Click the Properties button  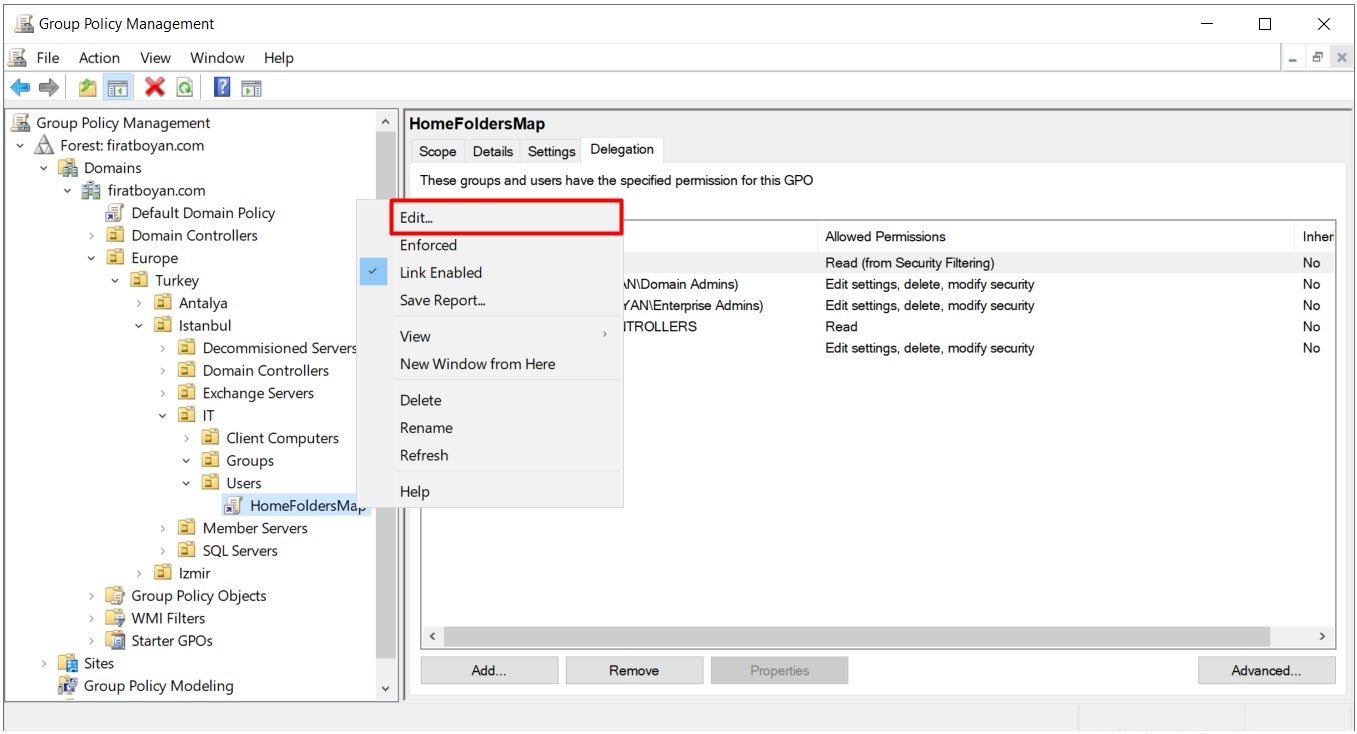click(779, 671)
